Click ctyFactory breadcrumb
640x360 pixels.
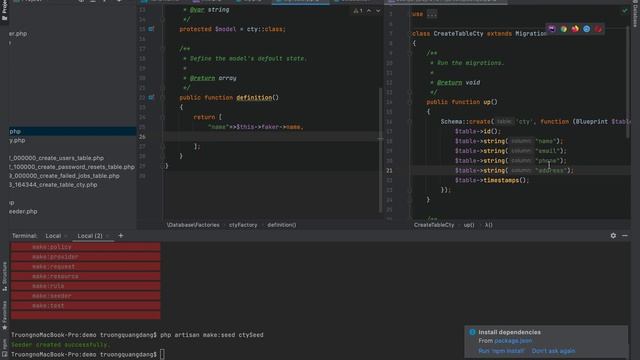click(x=243, y=225)
